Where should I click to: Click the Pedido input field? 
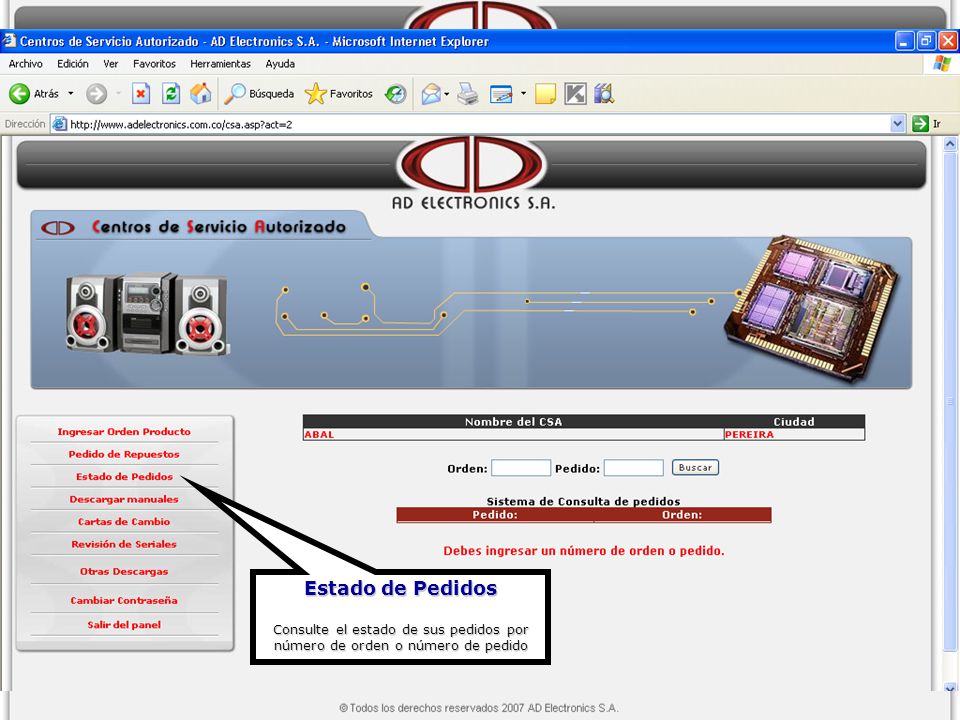[634, 468]
